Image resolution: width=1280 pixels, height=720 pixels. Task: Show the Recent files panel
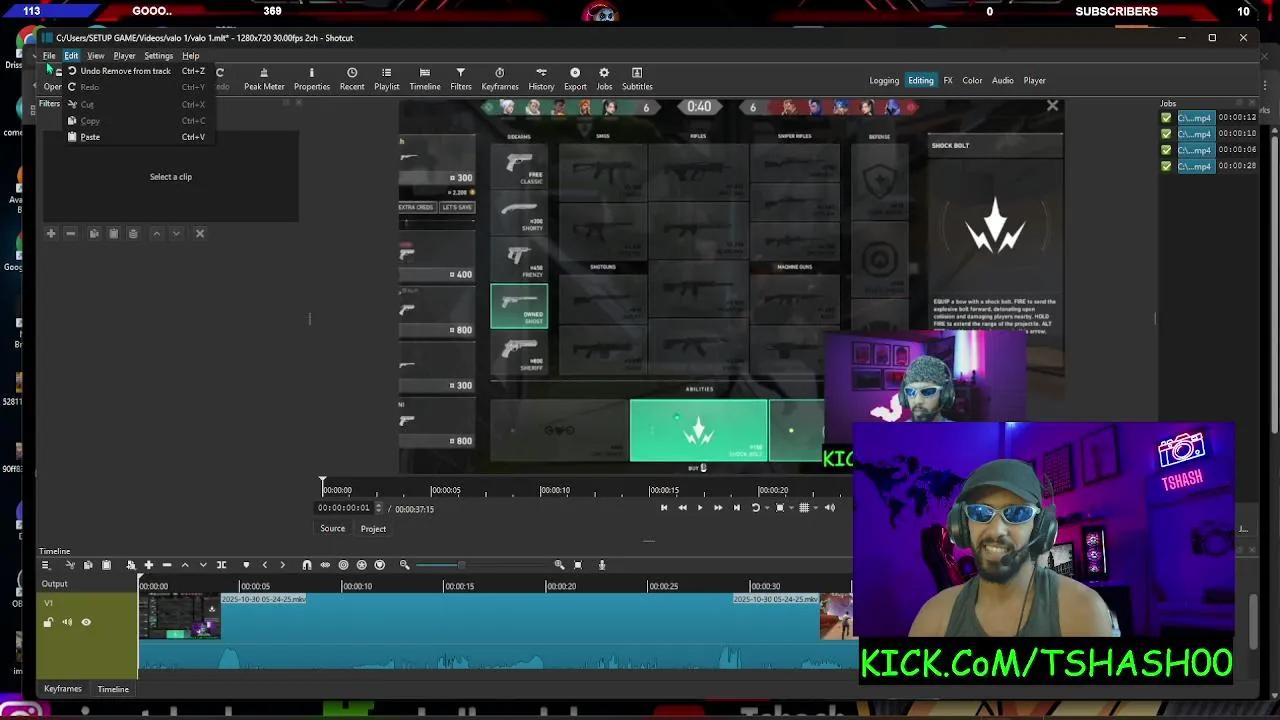point(352,79)
